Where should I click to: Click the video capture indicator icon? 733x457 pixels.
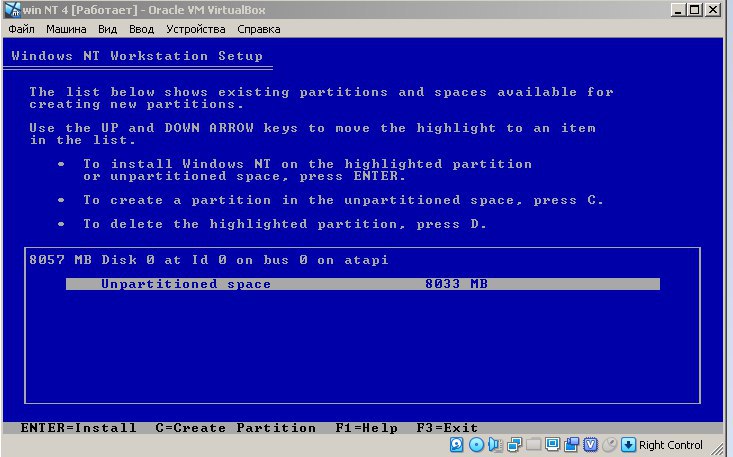(571, 445)
